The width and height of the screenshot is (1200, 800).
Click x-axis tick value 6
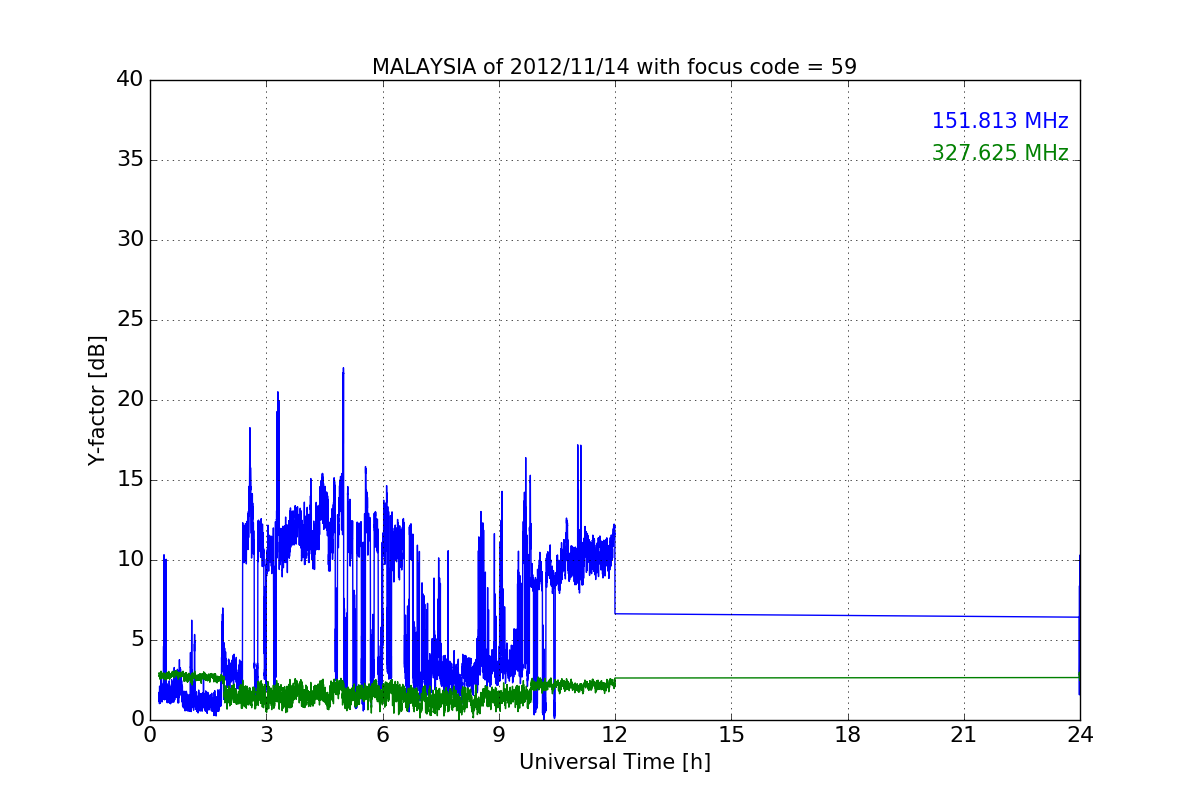coord(382,735)
